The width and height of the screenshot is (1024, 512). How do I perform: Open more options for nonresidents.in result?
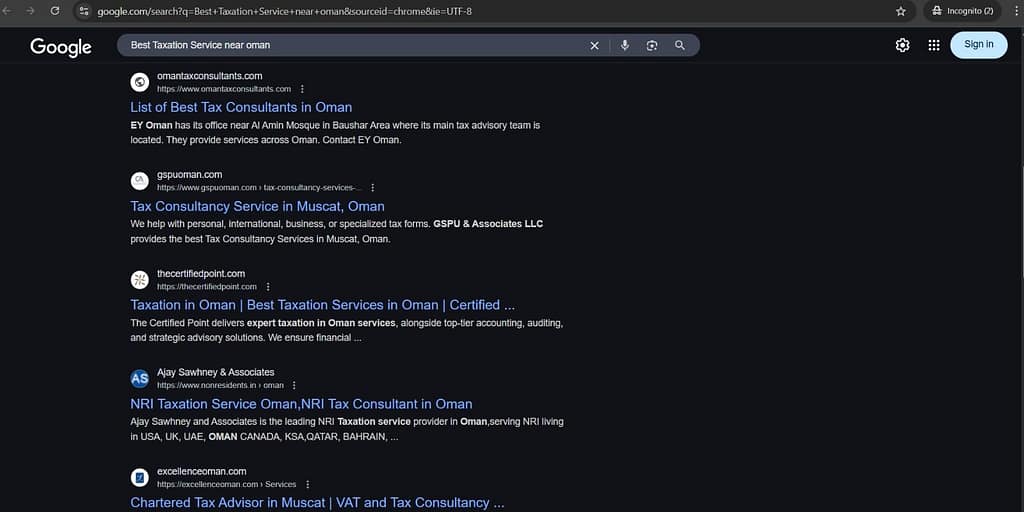coord(294,385)
